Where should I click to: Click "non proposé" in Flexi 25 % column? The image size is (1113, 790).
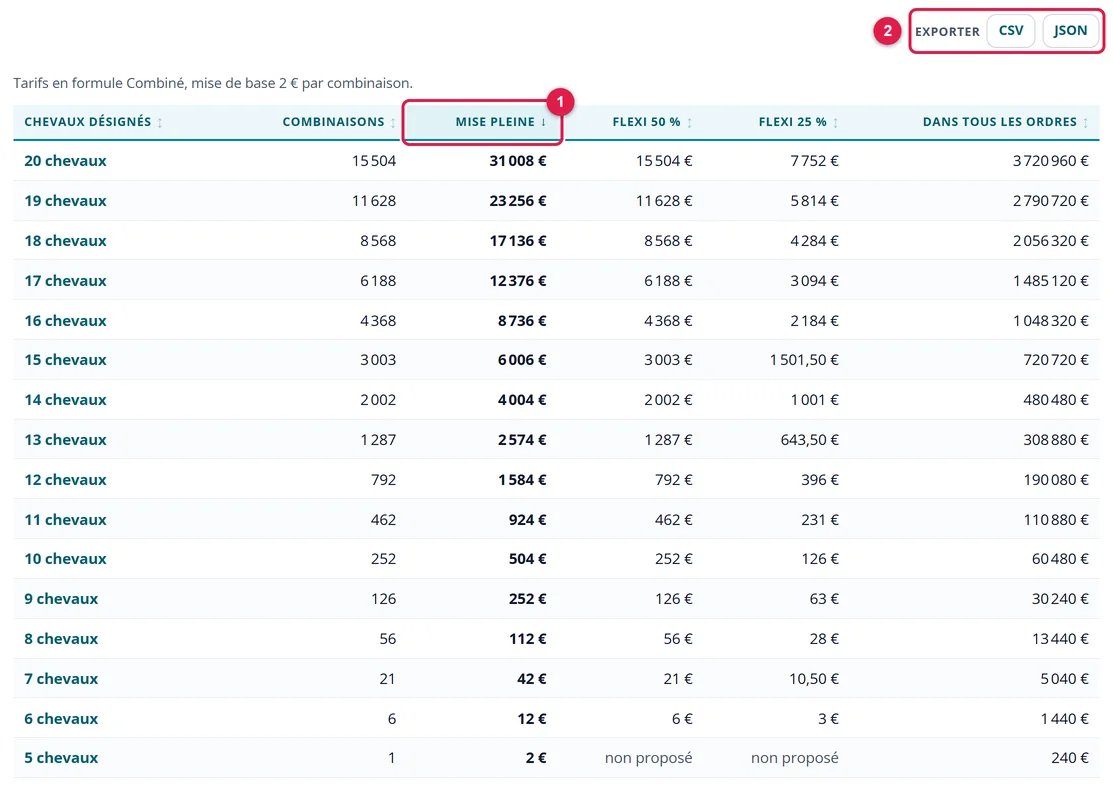pyautogui.click(x=794, y=758)
